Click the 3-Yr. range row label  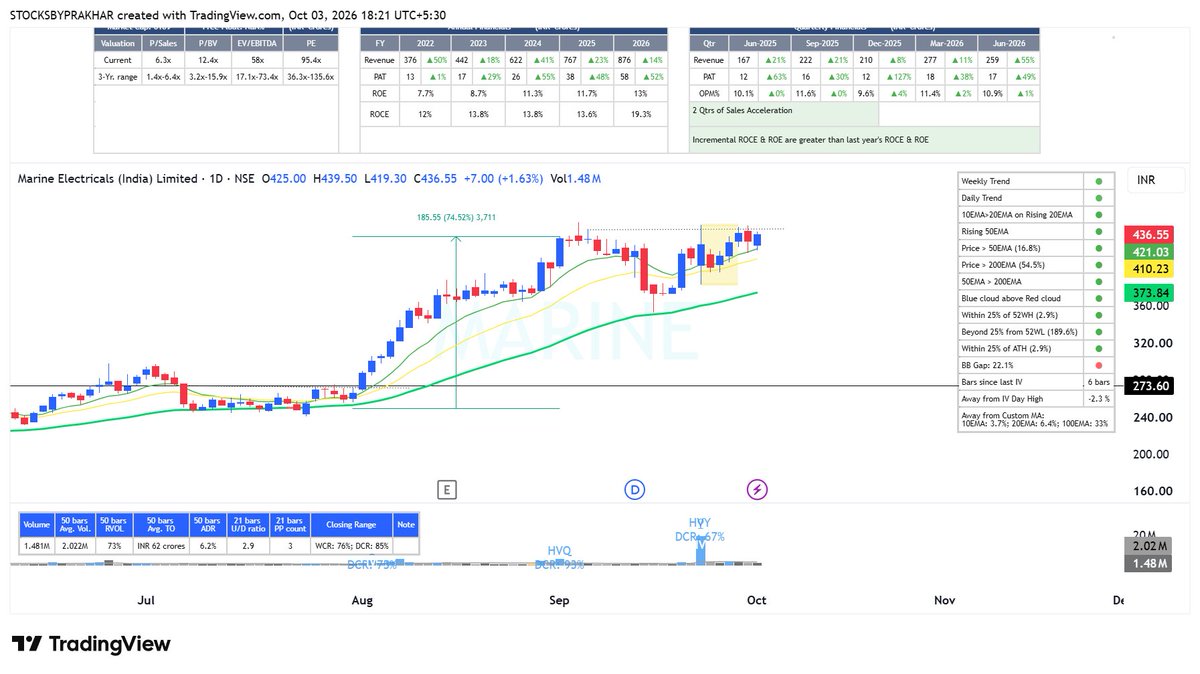(117, 76)
